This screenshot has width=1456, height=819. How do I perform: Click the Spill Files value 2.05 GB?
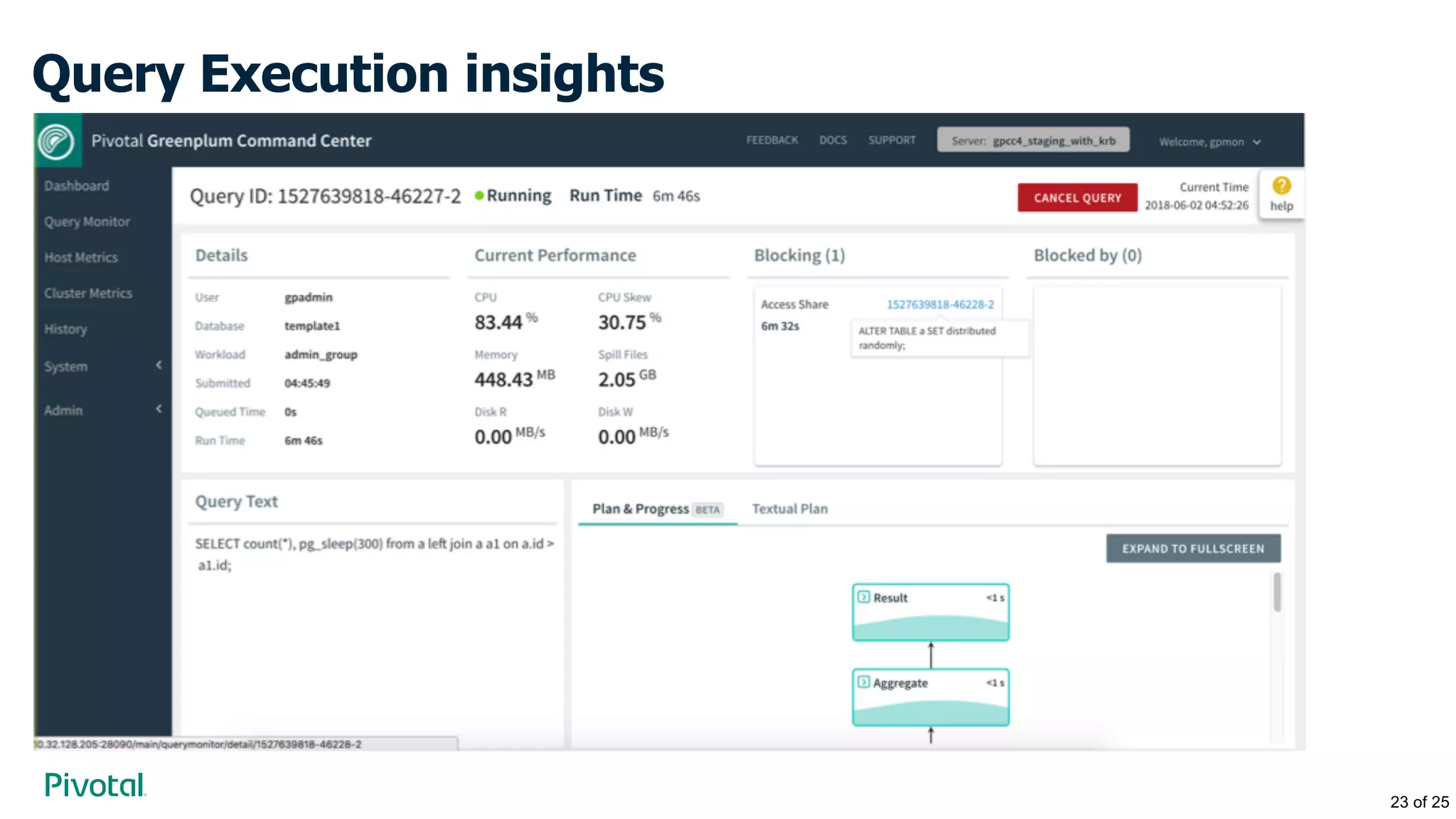(627, 378)
